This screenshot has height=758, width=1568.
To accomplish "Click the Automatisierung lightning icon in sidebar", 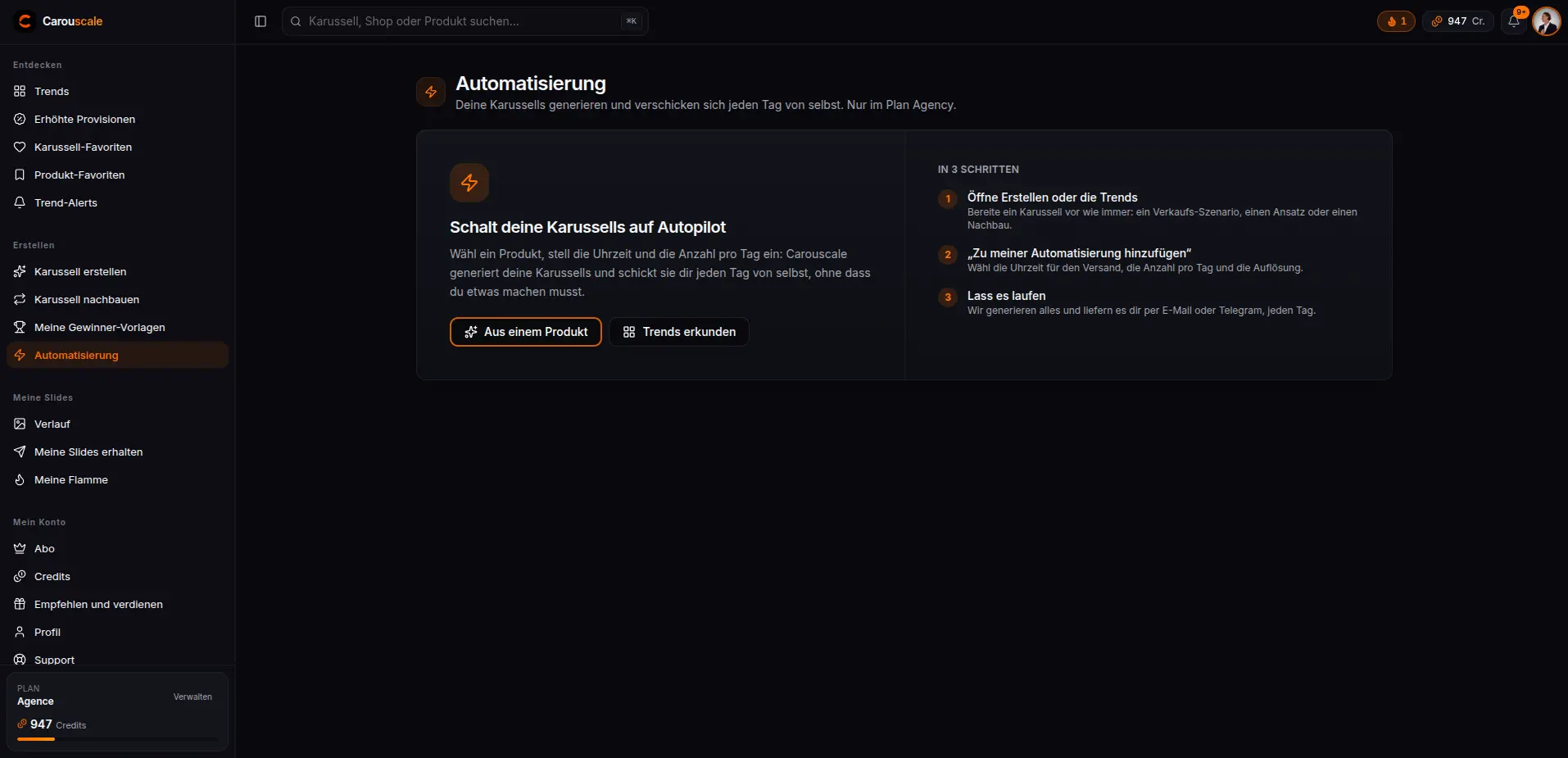I will [x=20, y=355].
